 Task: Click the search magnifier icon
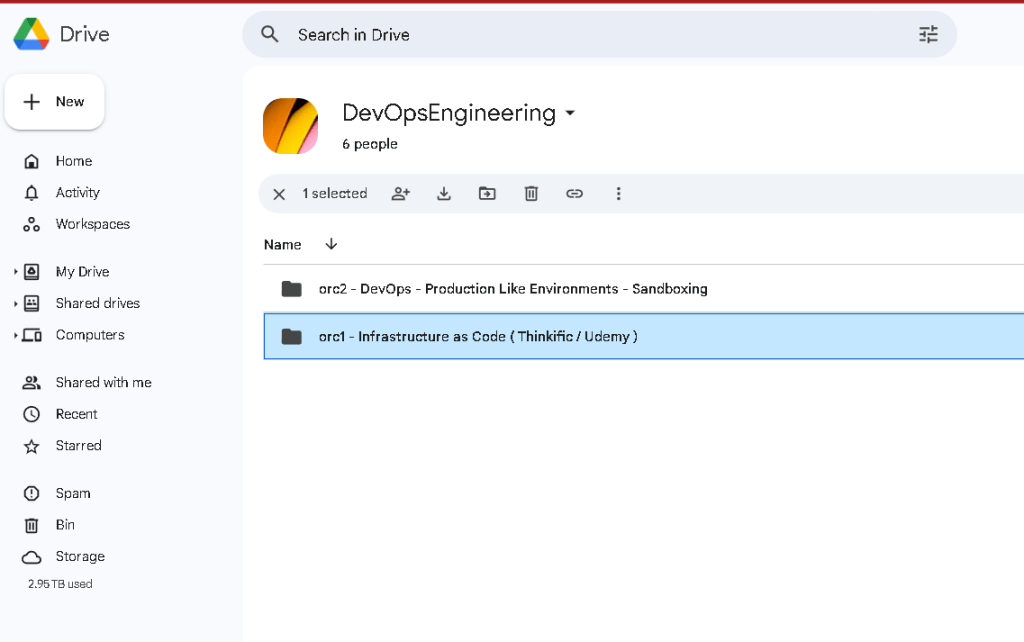pyautogui.click(x=270, y=35)
